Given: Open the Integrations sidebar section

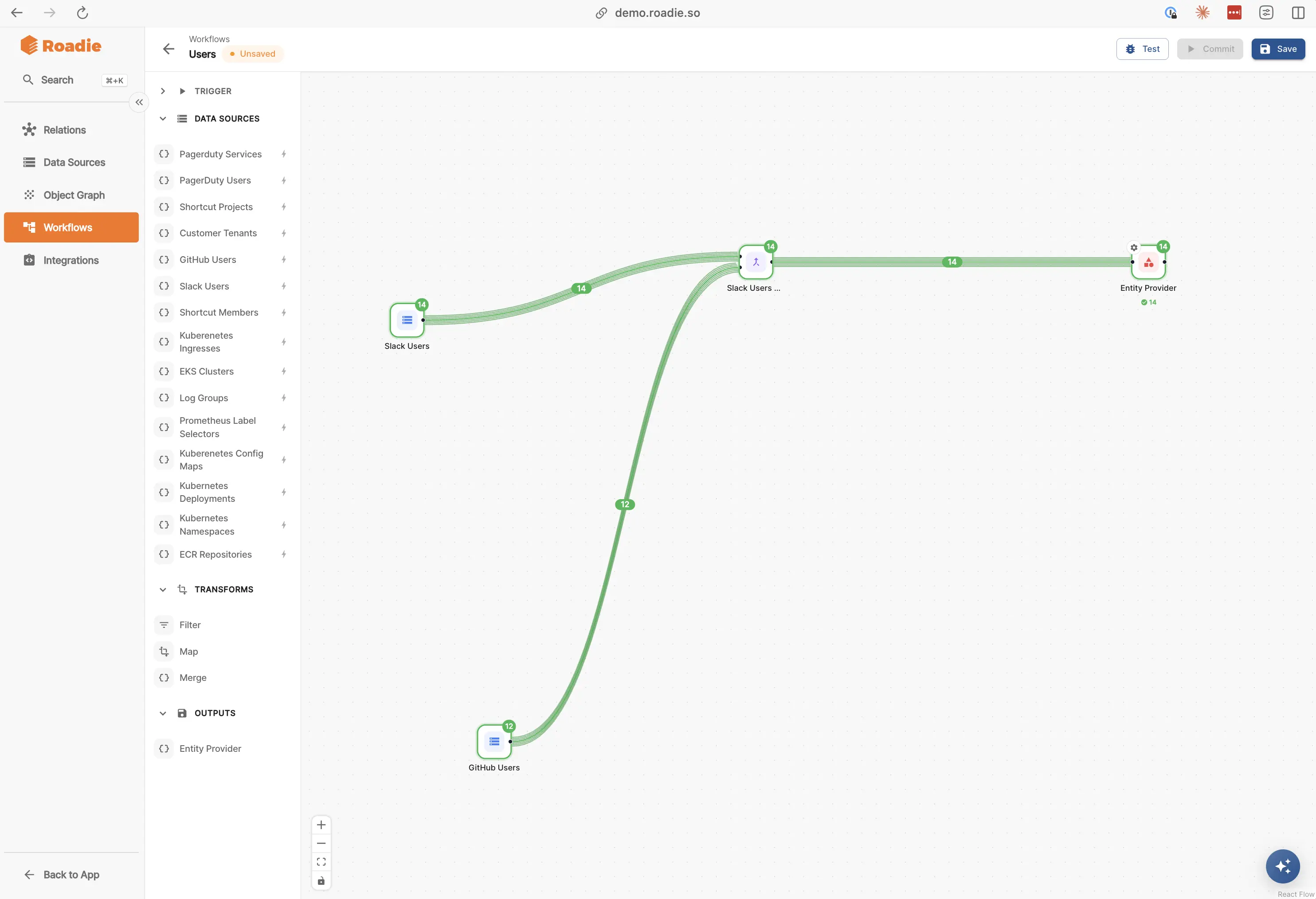Looking at the screenshot, I should point(71,260).
